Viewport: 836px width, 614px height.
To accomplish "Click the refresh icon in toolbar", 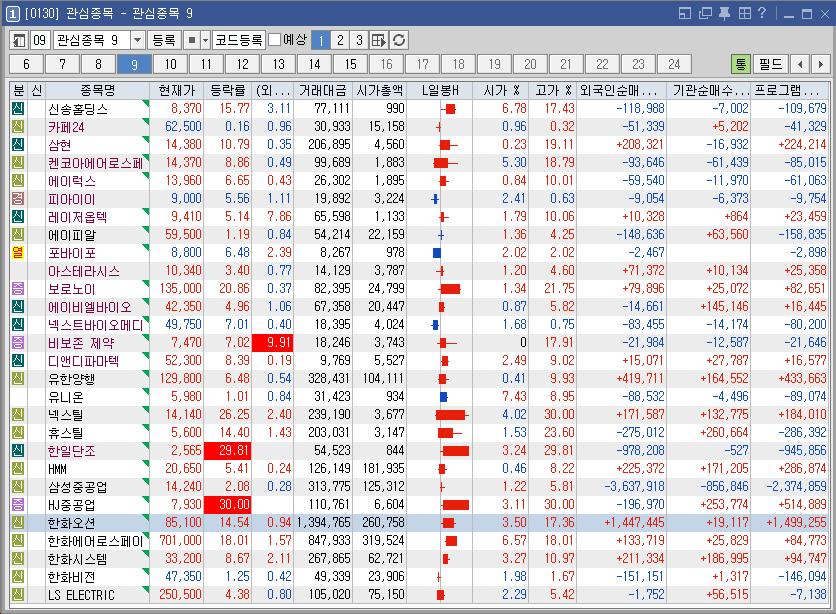I will [399, 40].
